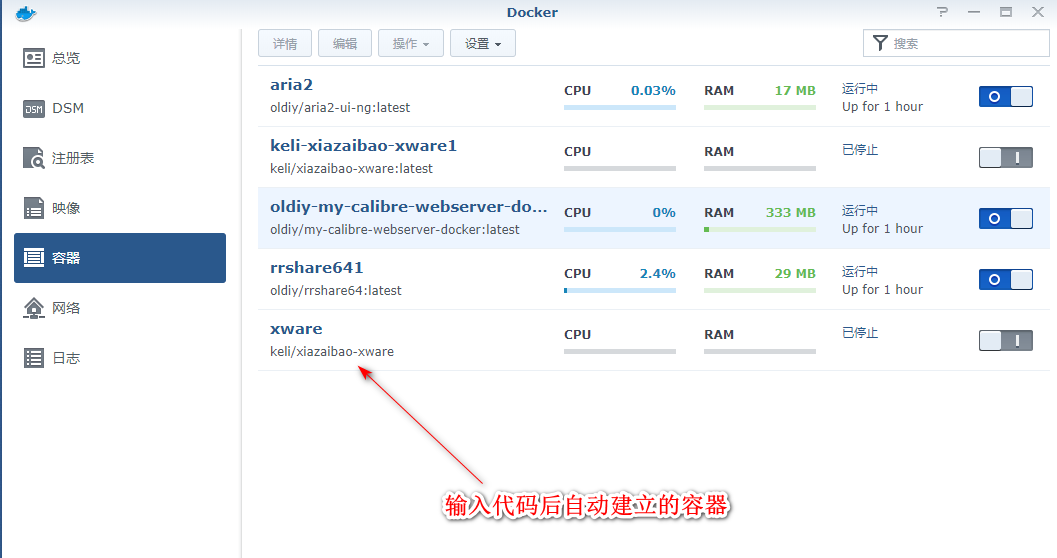Click the Docker window title text

tap(532, 12)
